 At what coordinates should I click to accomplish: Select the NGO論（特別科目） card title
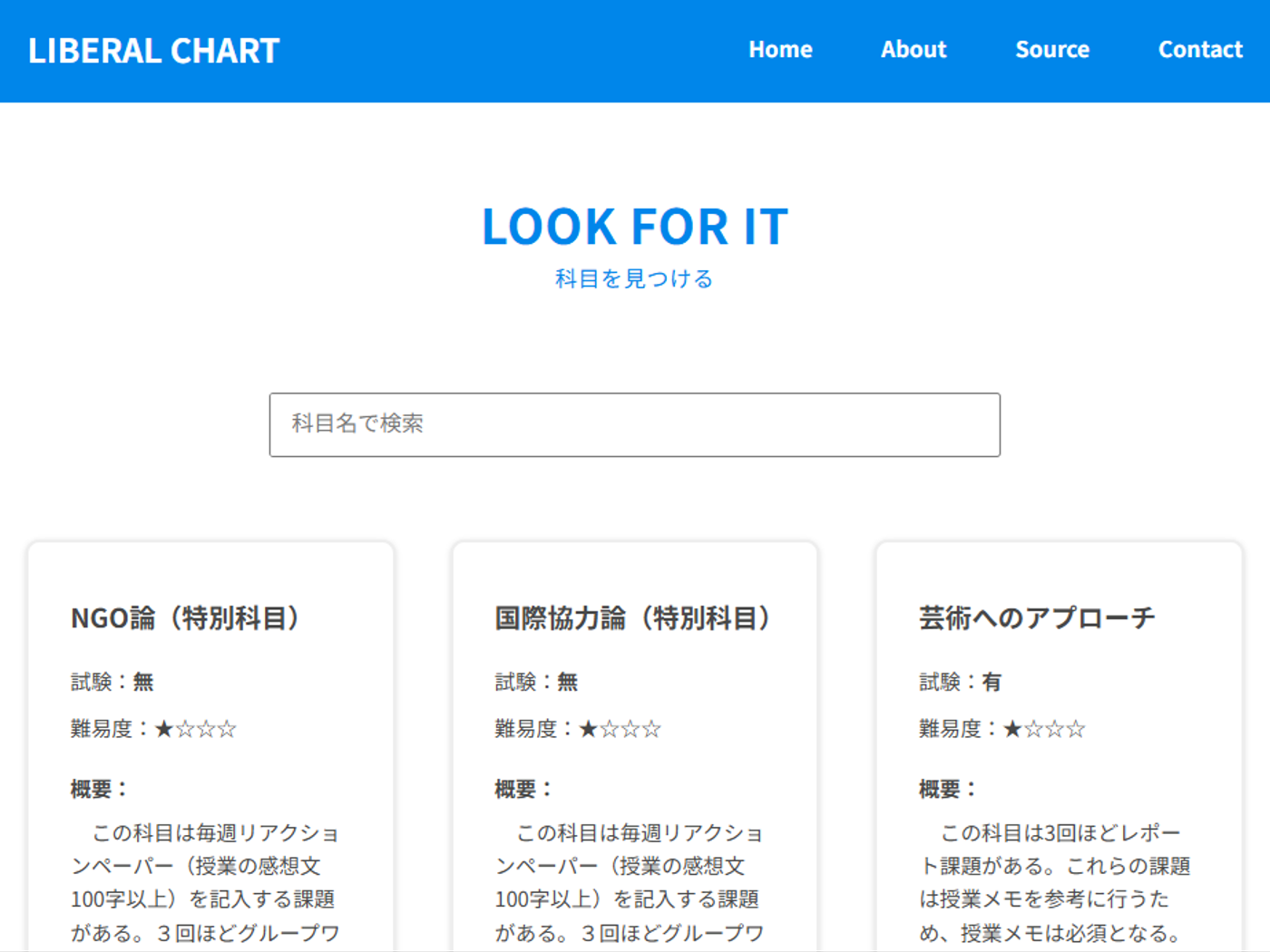(185, 618)
